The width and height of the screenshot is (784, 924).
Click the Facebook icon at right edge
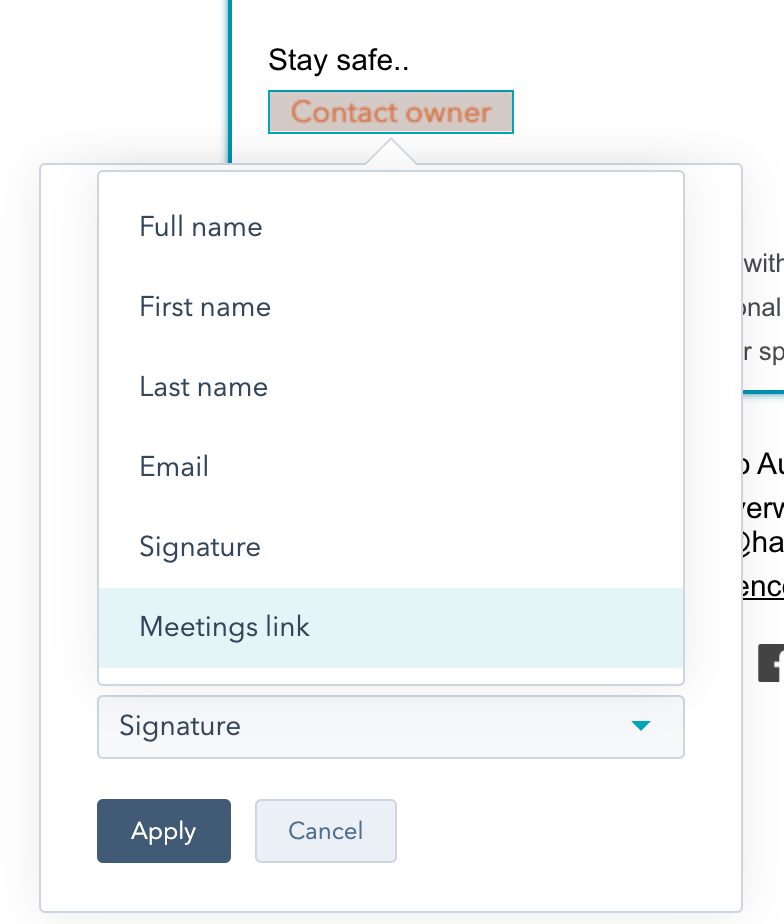(x=771, y=663)
